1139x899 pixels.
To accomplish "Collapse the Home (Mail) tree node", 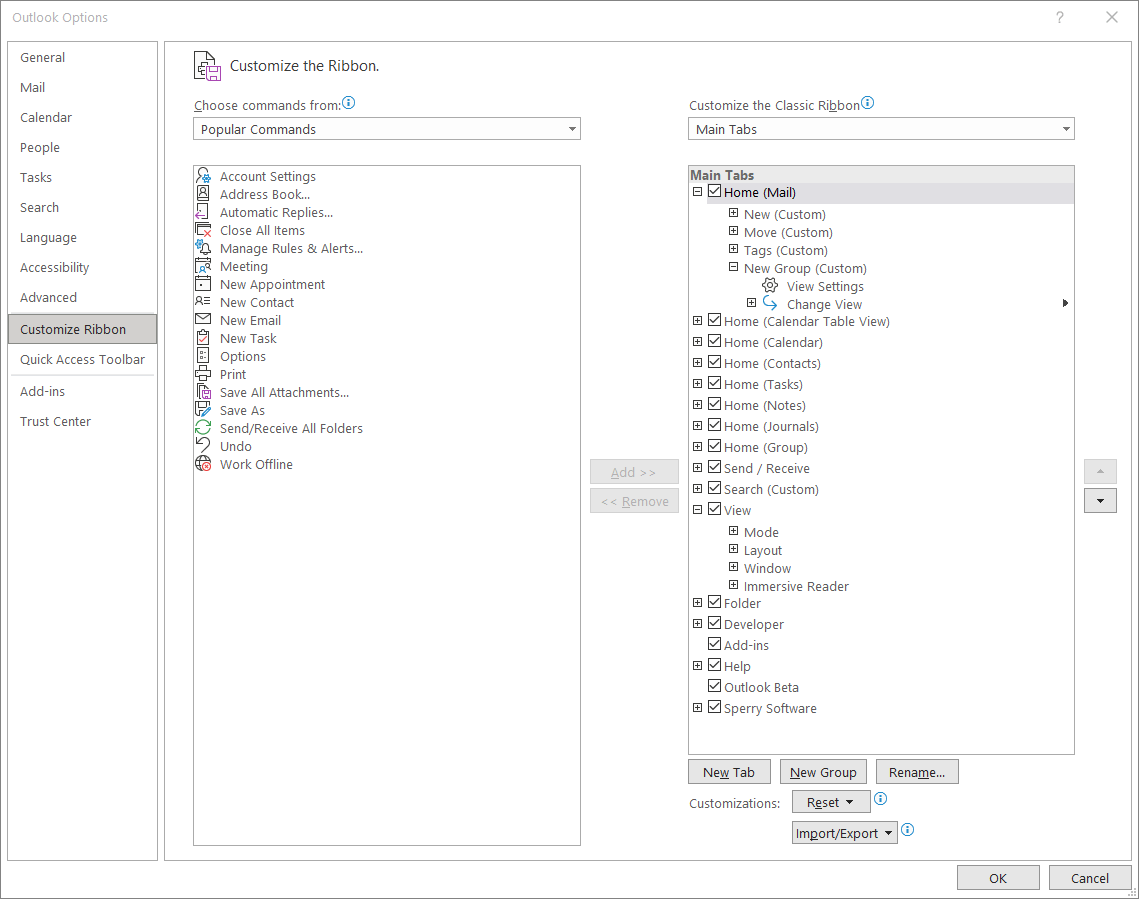I will (697, 192).
